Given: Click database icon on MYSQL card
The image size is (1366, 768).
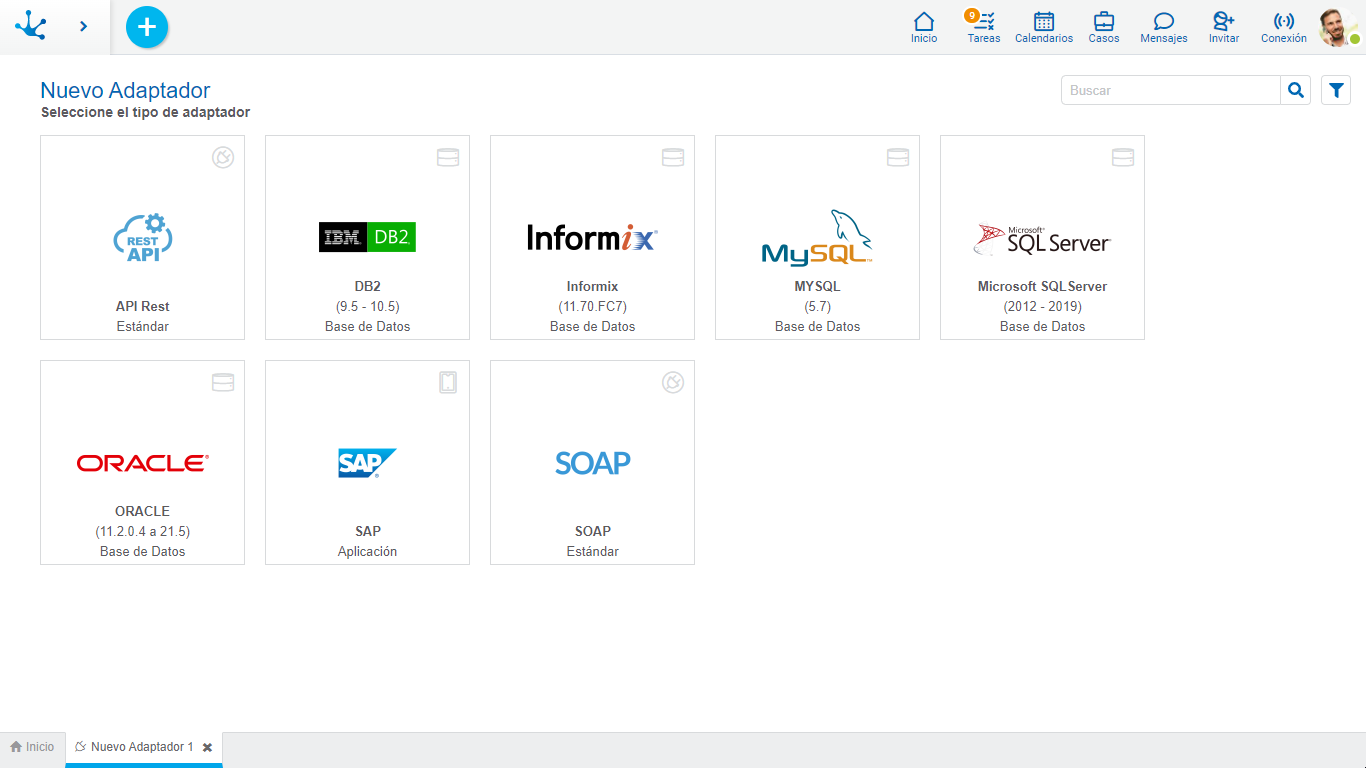Looking at the screenshot, I should 898,157.
